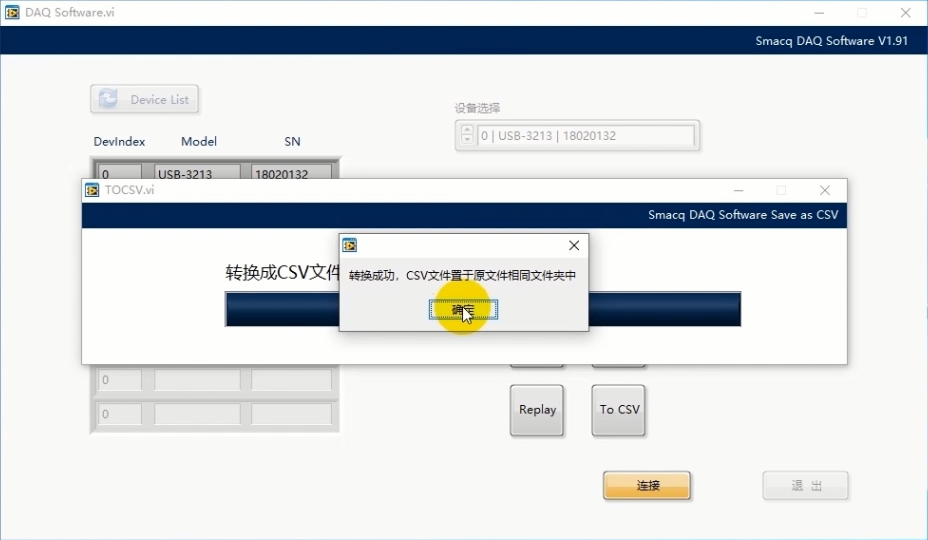The width and height of the screenshot is (928, 540).
Task: Close the DAQ Software.vi main window
Action: coord(906,12)
